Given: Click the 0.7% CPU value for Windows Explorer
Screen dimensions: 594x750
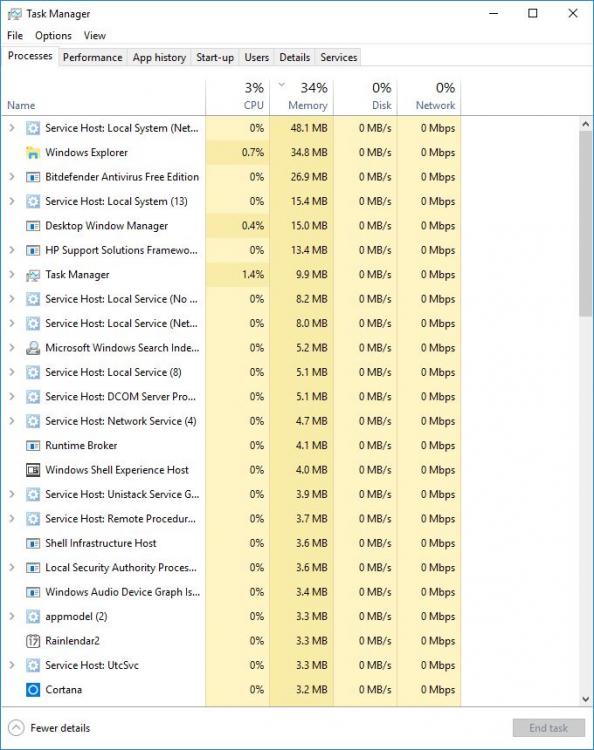Looking at the screenshot, I should pos(253,153).
